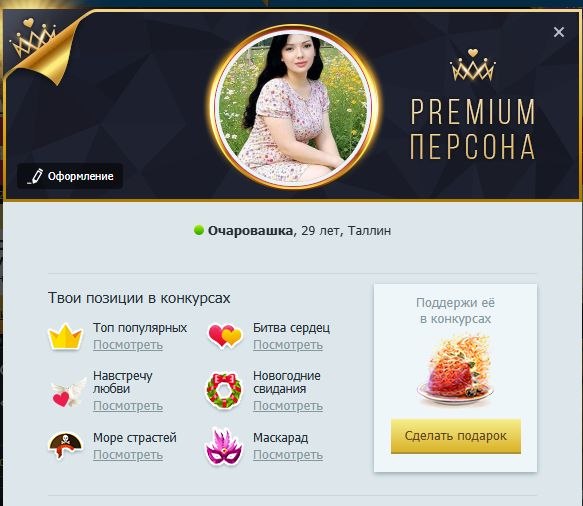
Task: Click the winged heart Навстречу любви icon
Action: coord(68,393)
